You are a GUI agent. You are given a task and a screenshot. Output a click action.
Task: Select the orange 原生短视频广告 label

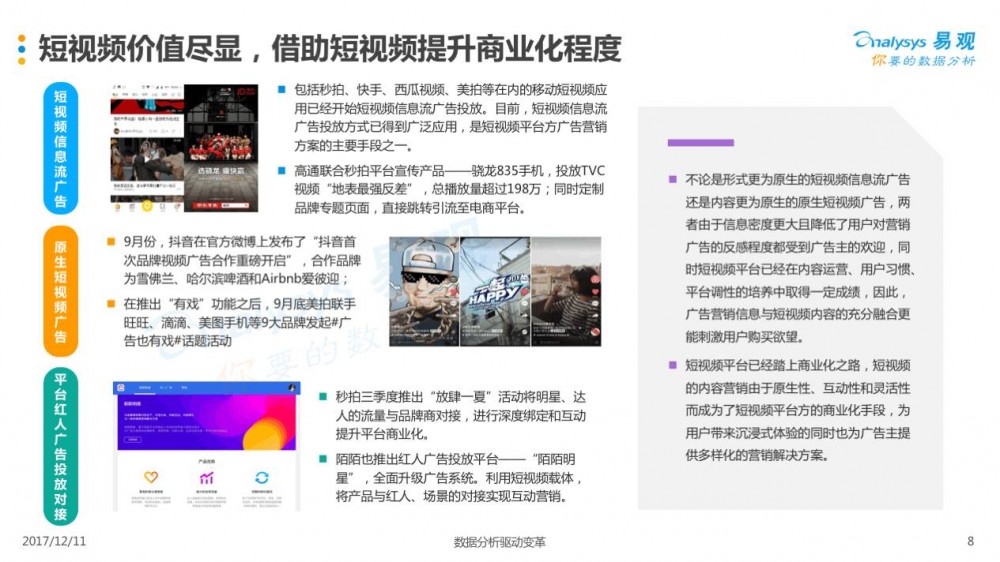[61, 291]
